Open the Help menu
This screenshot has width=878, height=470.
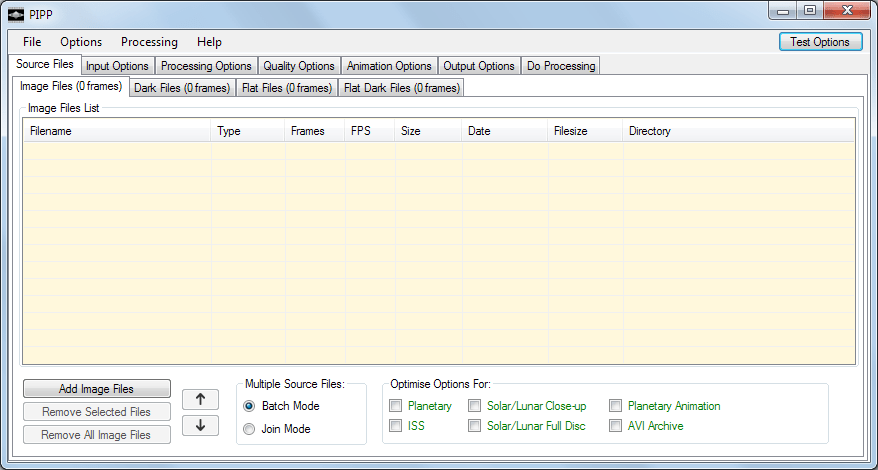(x=209, y=42)
